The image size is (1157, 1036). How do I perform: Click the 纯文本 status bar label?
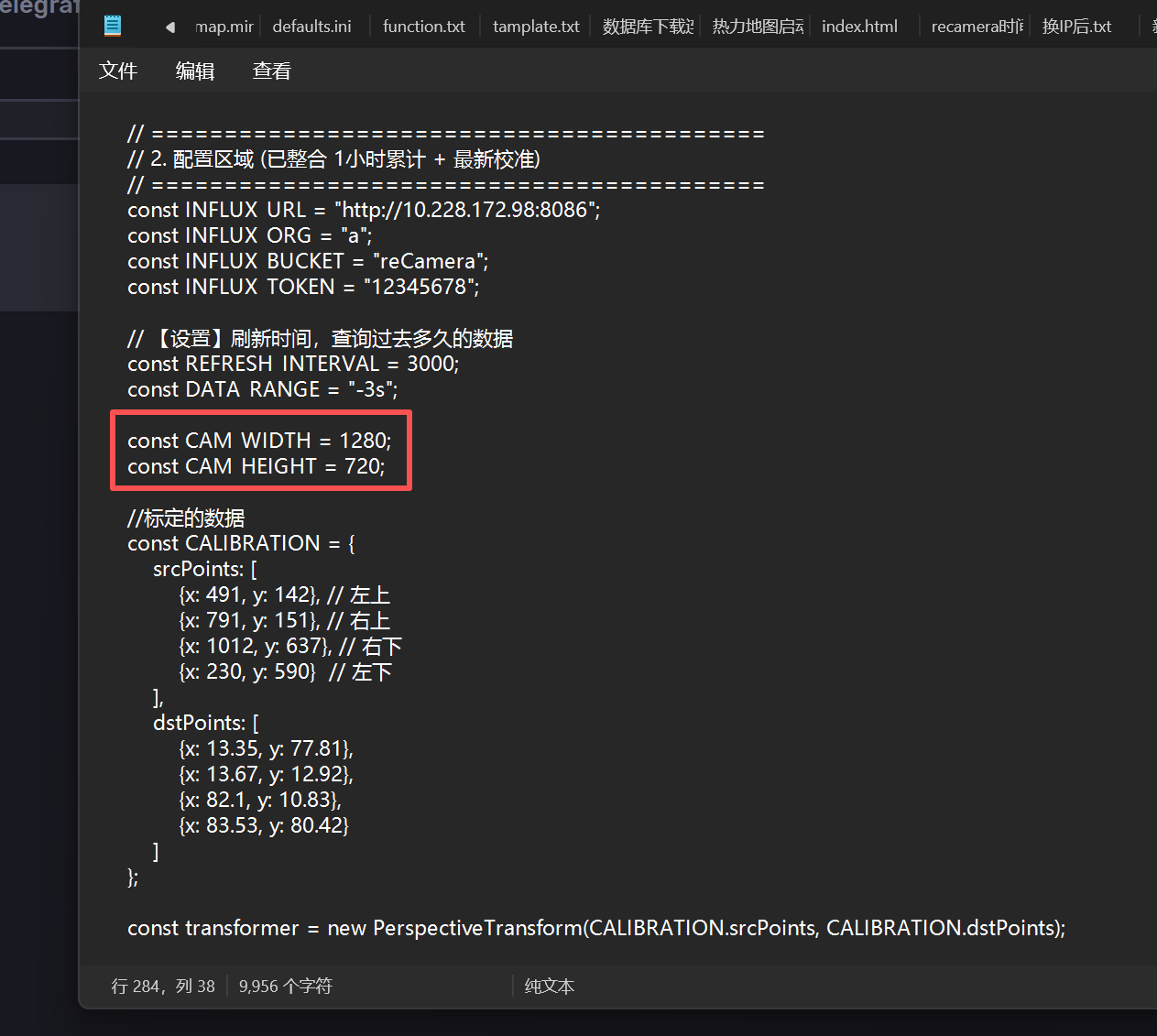tap(550, 987)
